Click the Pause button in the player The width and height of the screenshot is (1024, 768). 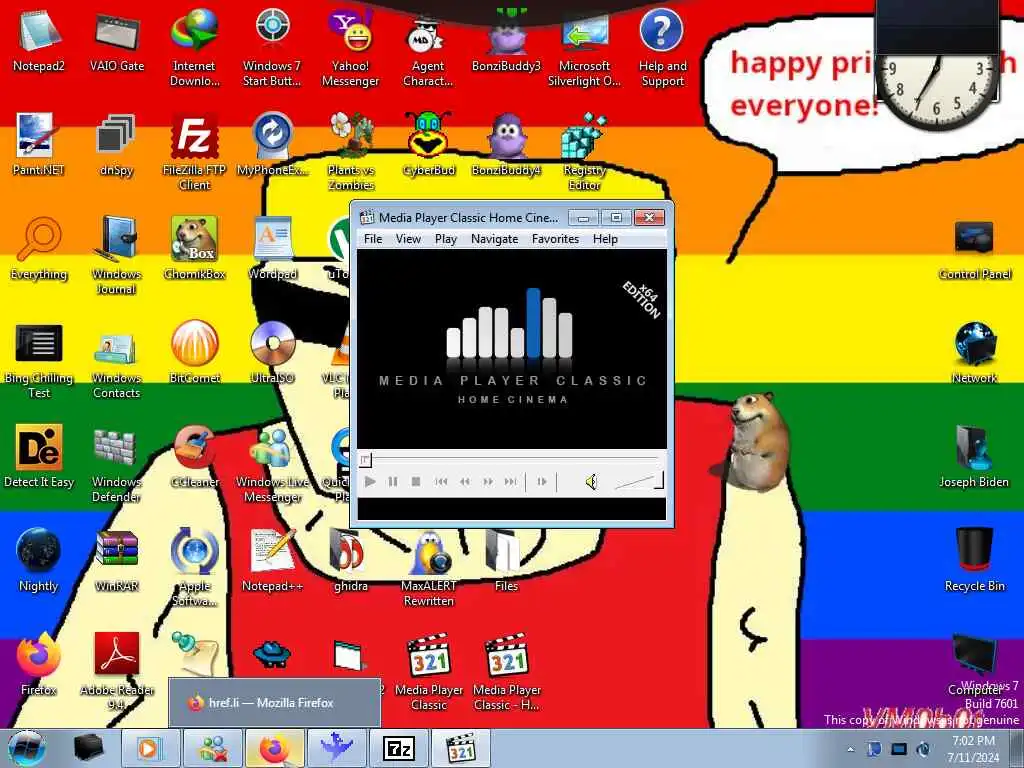[x=392, y=482]
